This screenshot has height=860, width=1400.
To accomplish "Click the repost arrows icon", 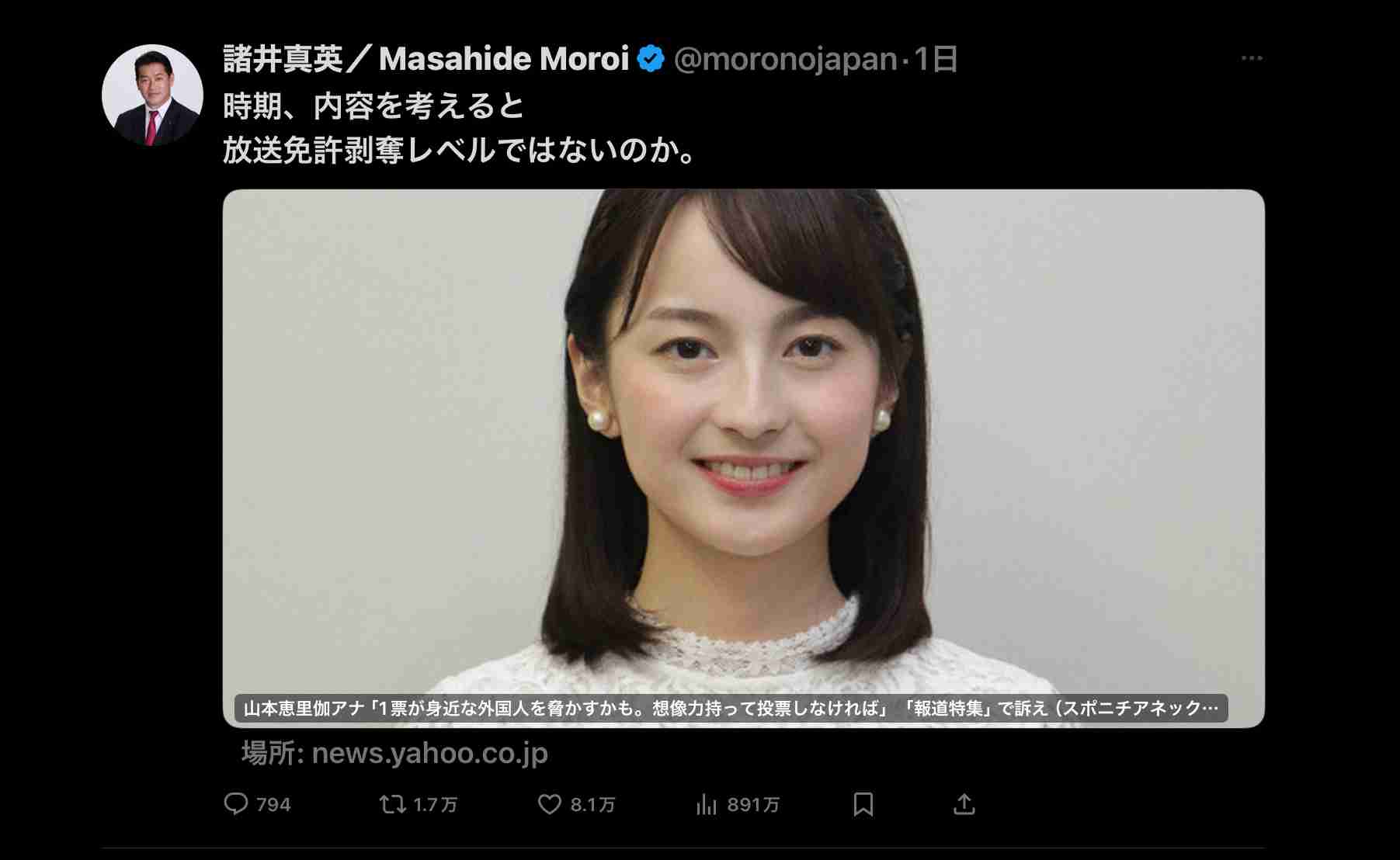I will [393, 804].
